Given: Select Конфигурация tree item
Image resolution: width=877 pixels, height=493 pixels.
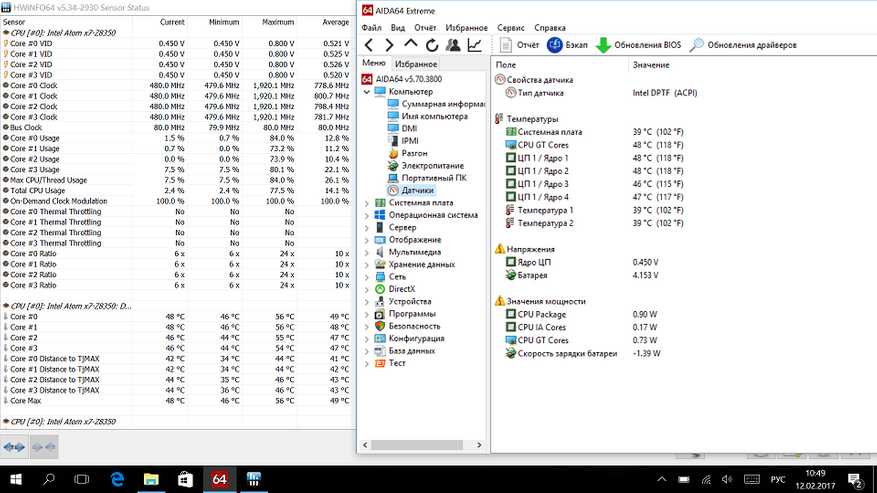Looking at the screenshot, I should tap(409, 338).
